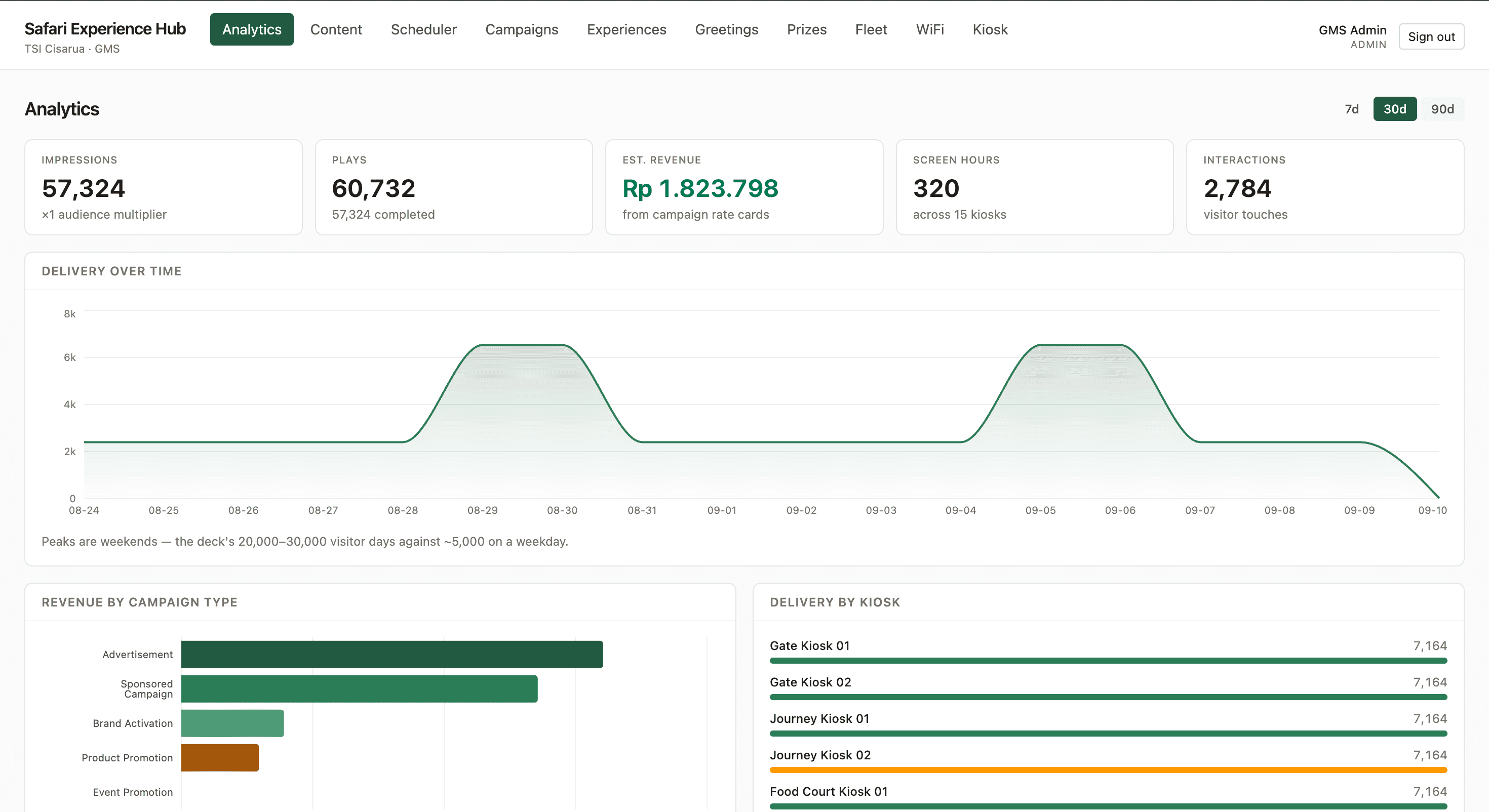Click the 08-29 date label on chart
1489x812 pixels.
pos(482,510)
